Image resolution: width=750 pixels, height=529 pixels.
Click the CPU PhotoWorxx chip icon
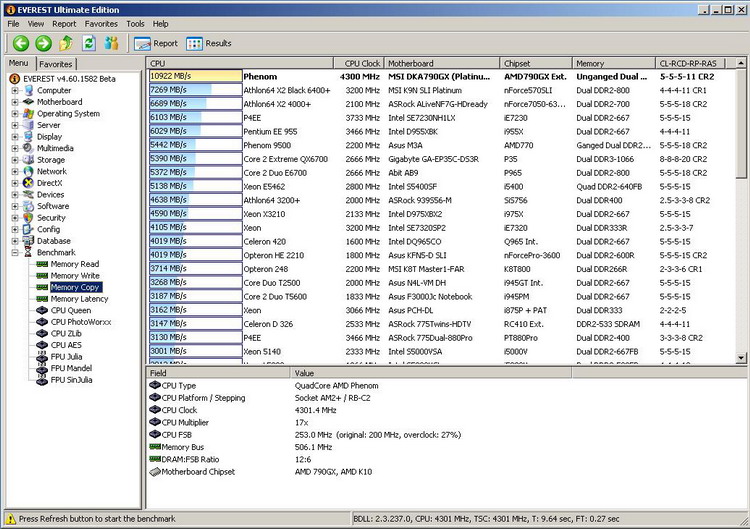click(x=42, y=322)
